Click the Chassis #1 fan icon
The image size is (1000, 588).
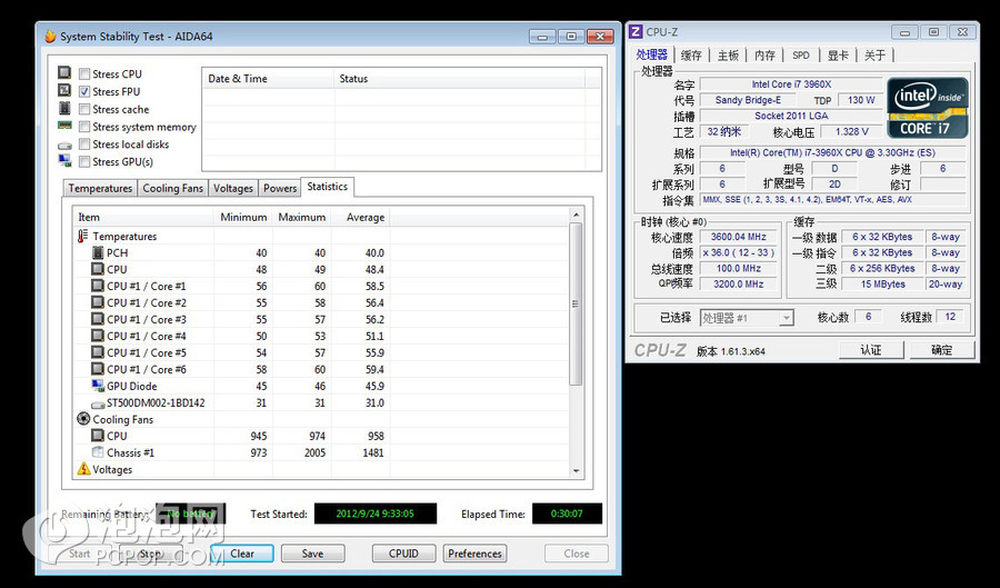[x=98, y=452]
